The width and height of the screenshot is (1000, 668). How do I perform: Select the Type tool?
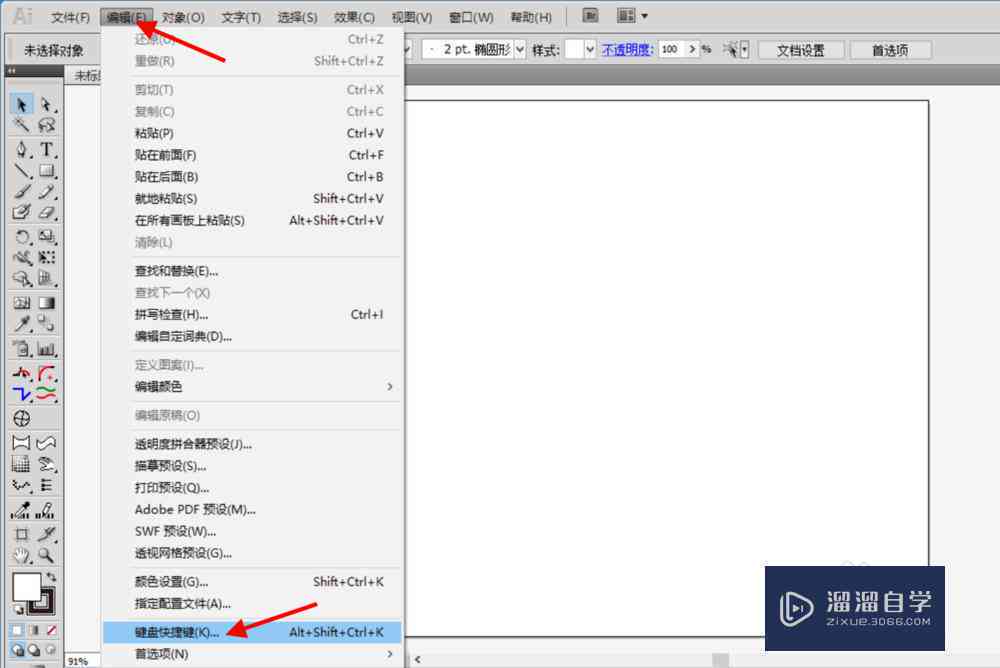click(x=47, y=150)
